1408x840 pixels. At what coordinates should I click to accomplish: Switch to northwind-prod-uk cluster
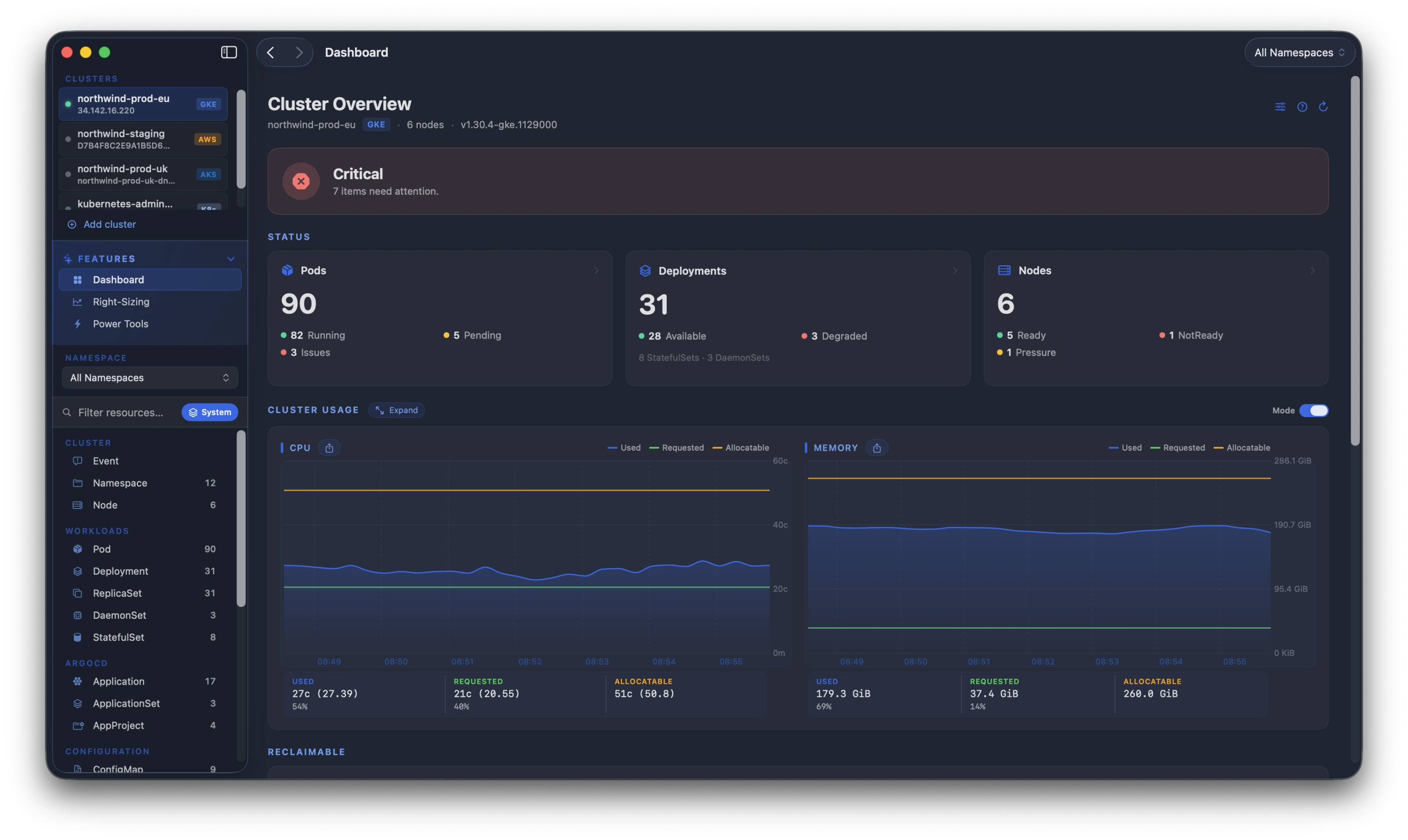(143, 174)
